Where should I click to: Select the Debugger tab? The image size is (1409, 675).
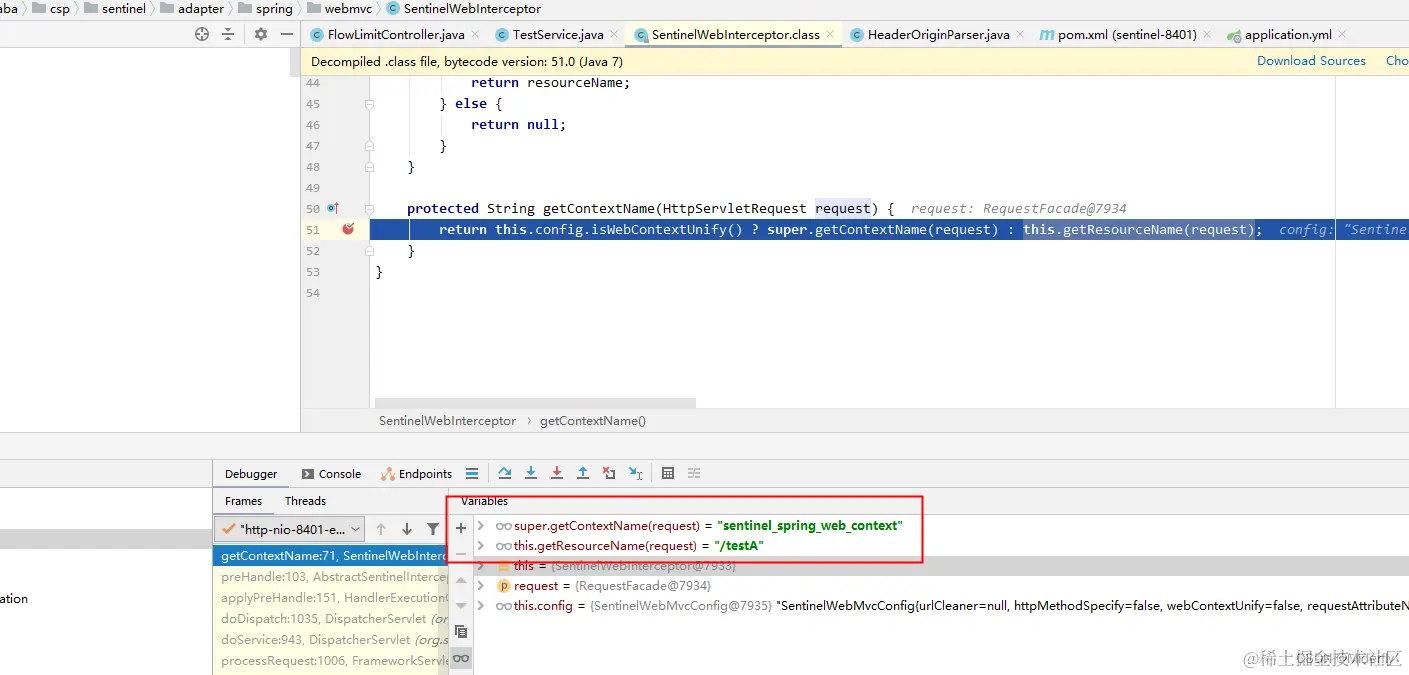tap(251, 474)
